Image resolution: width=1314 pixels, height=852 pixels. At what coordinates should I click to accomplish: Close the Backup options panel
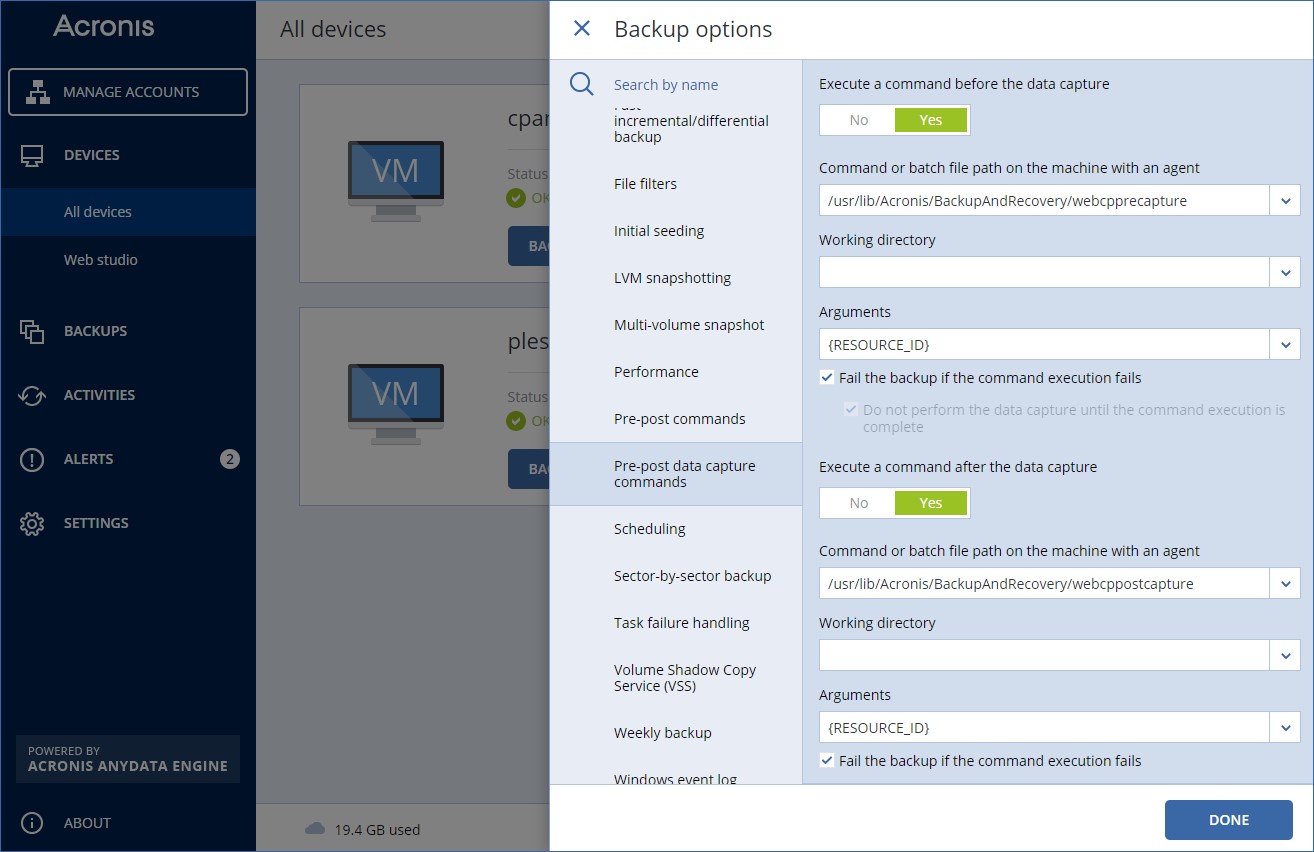coord(582,28)
